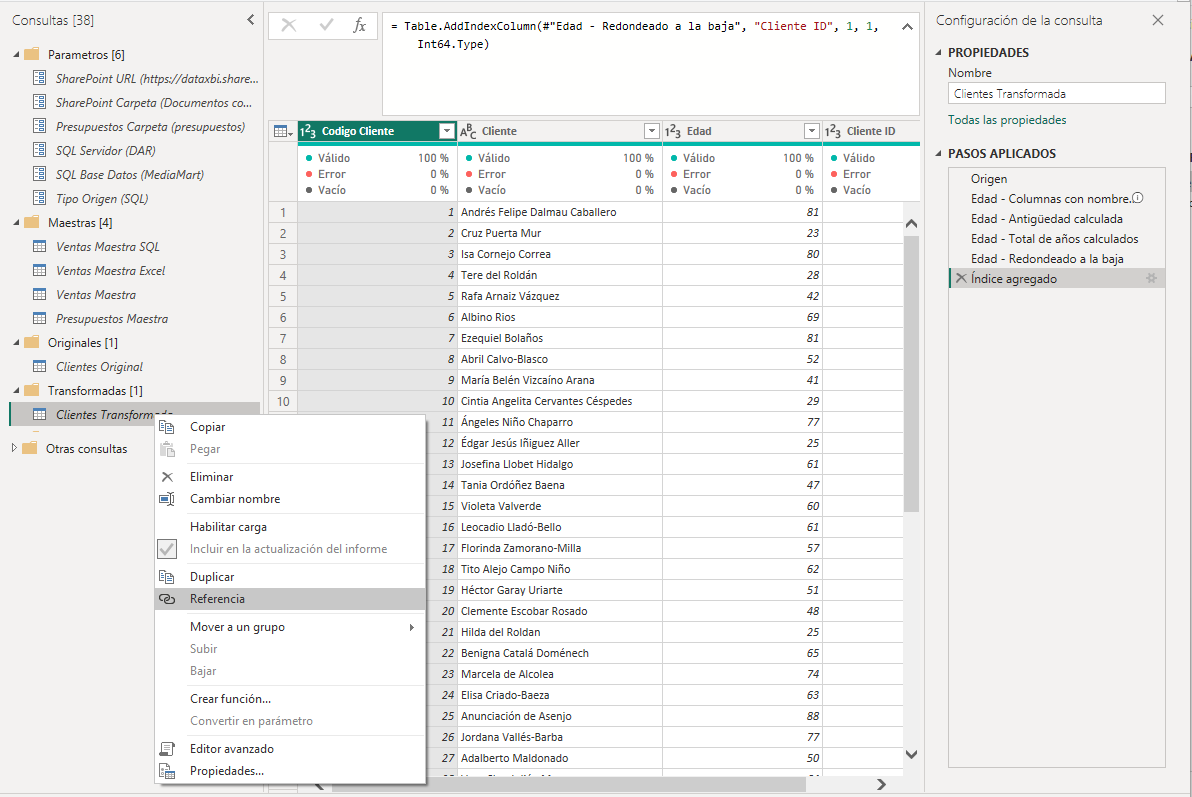Click the Editor avanzado icon in the context menu
Screen dimensions: 1192x797
click(167, 748)
